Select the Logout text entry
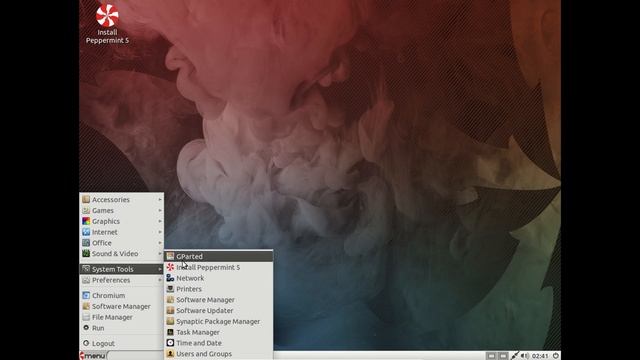Image resolution: width=640 pixels, height=360 pixels. click(103, 343)
